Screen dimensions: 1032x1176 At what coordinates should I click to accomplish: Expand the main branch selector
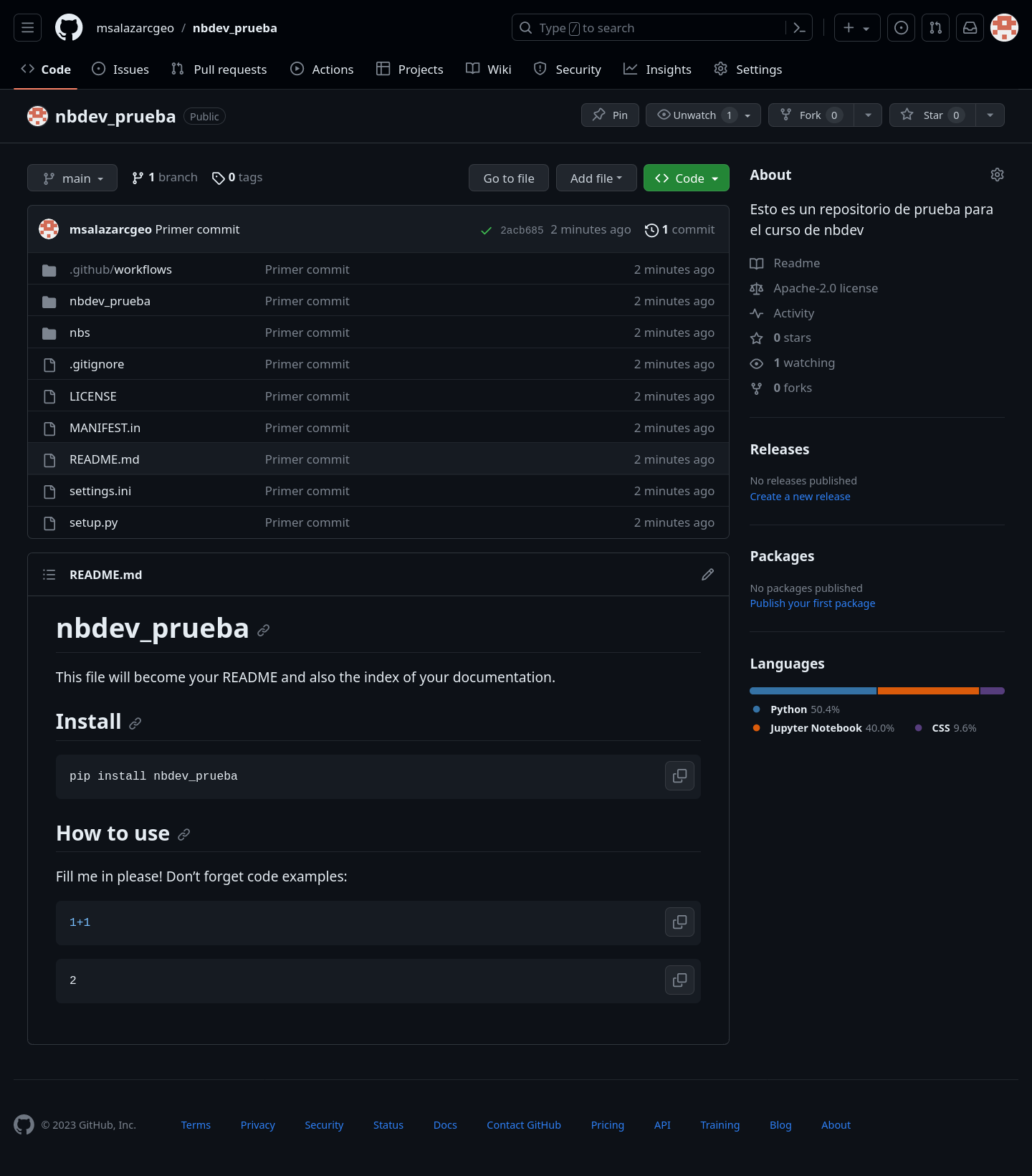pyautogui.click(x=72, y=178)
